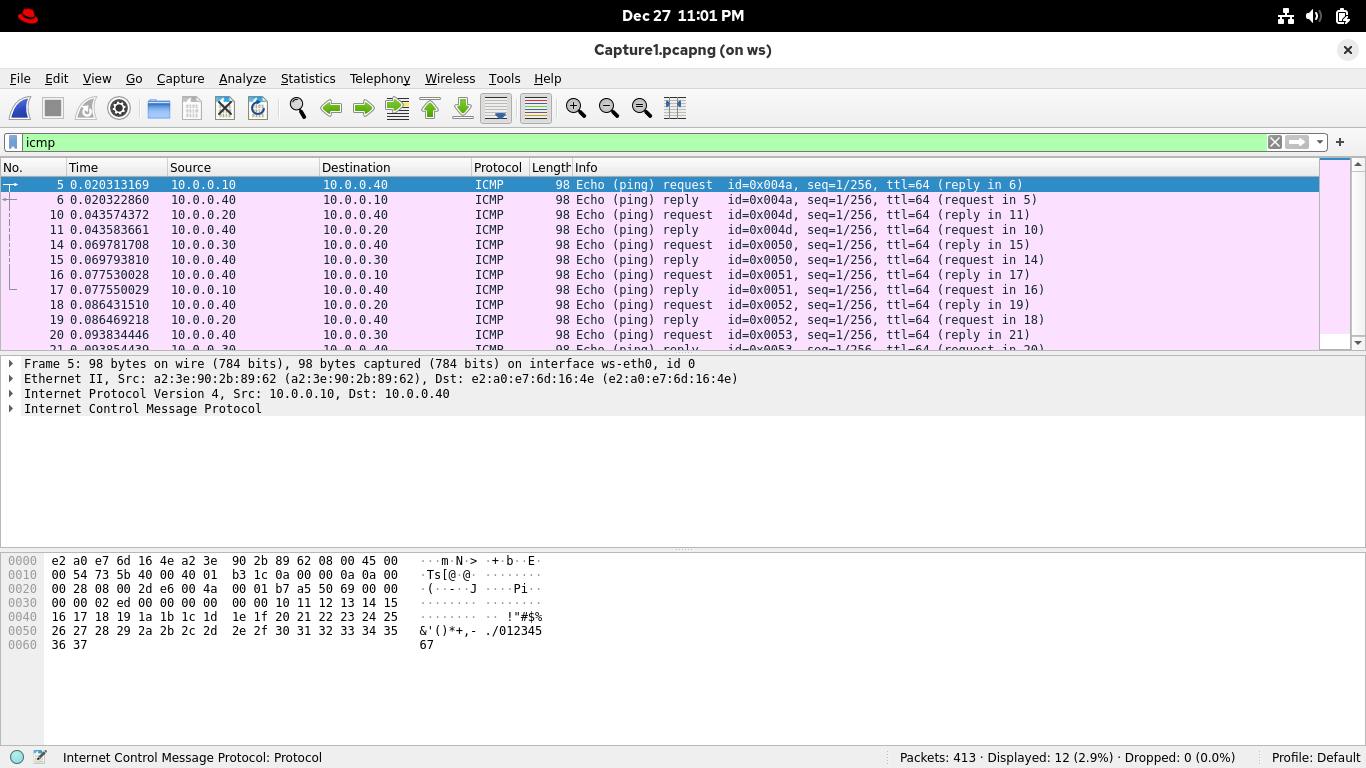Open the Analyze menu

(242, 78)
